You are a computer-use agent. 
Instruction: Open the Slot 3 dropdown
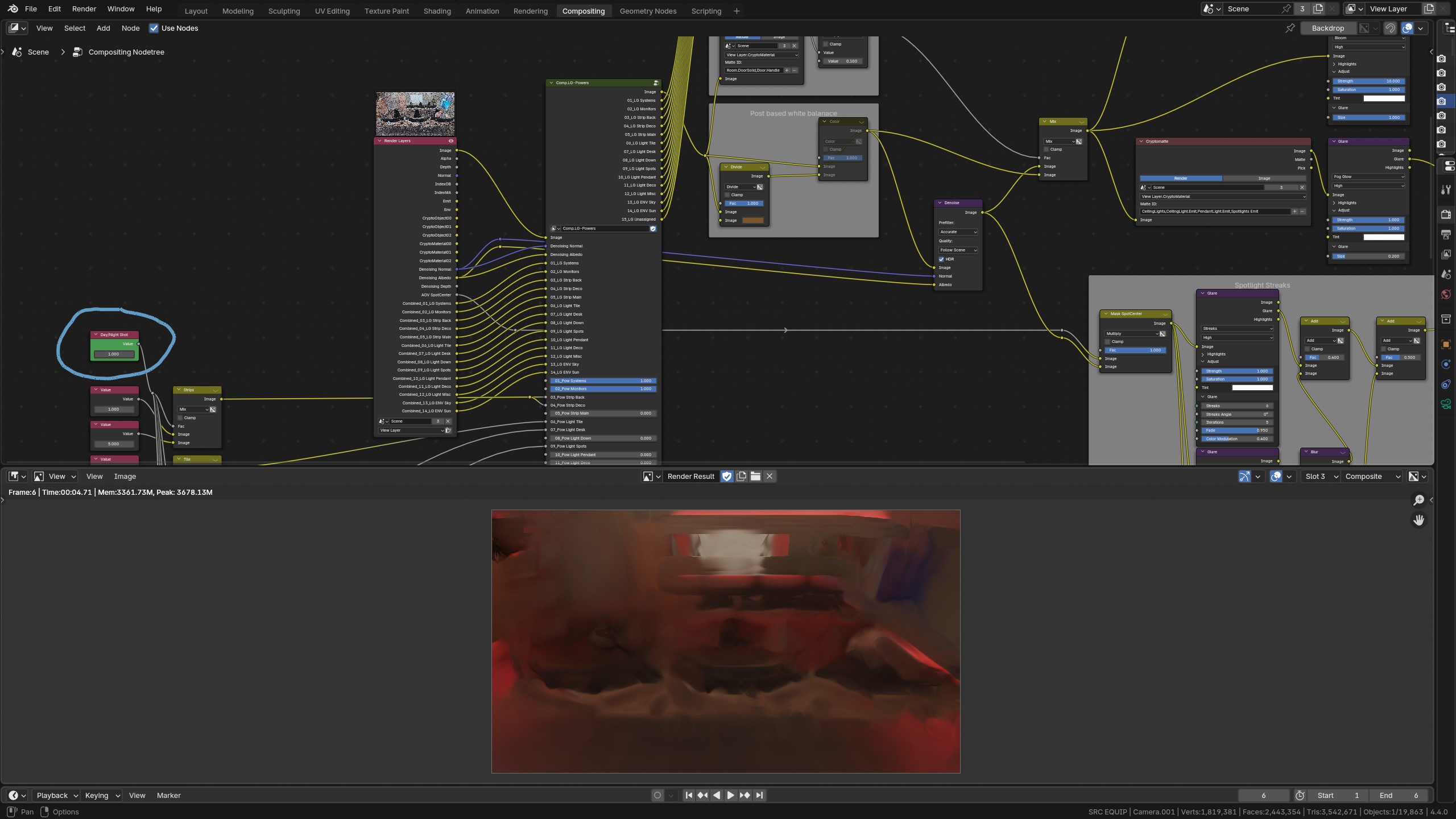coord(1319,477)
